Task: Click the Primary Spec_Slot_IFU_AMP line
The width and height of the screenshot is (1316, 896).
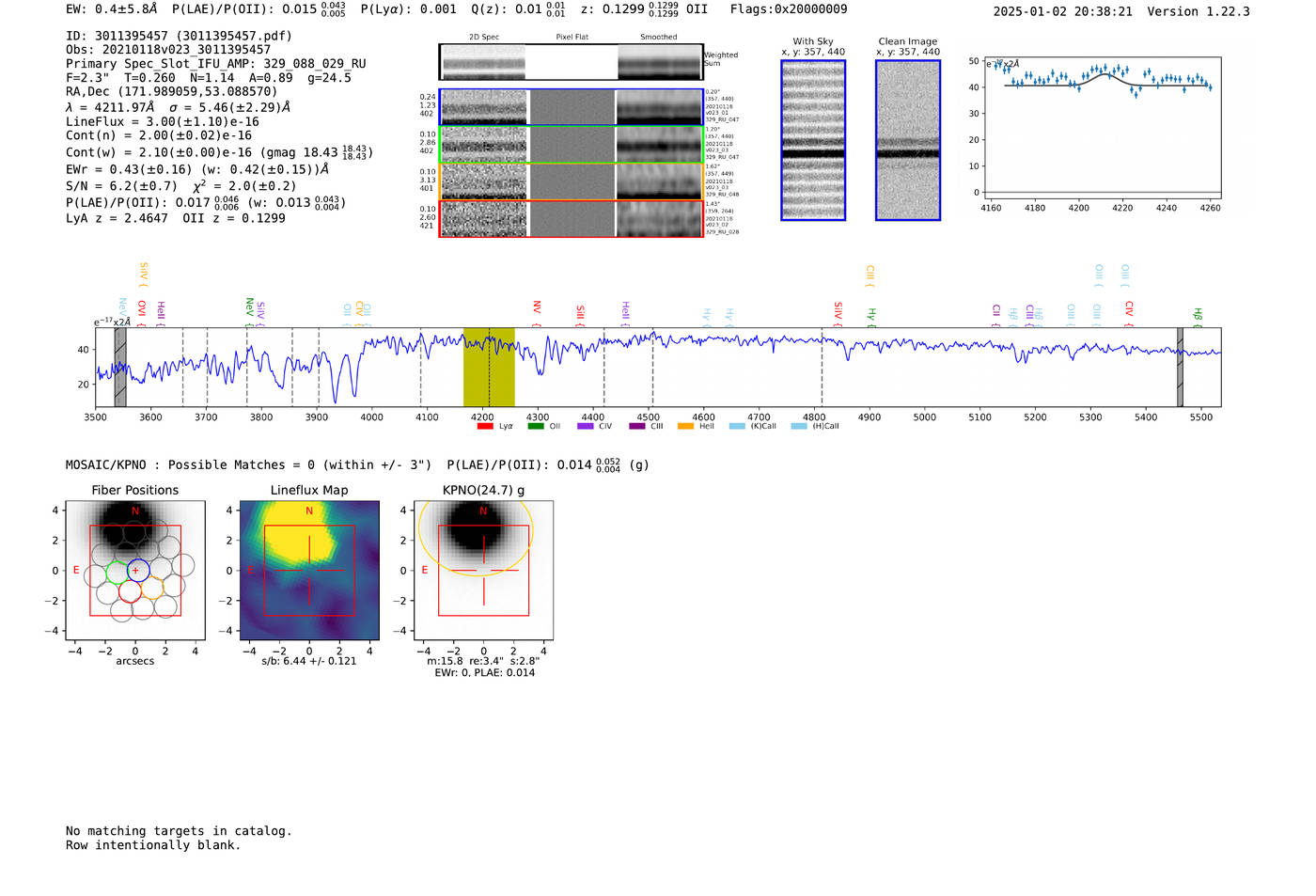Action: pyautogui.click(x=216, y=64)
